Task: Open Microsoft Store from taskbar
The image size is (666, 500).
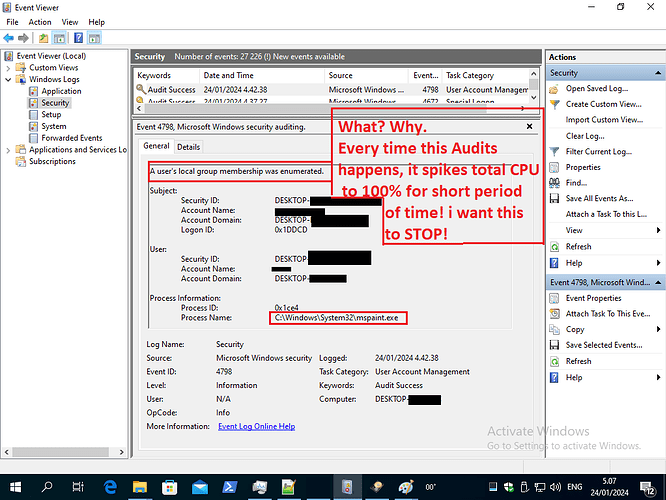Action: pyautogui.click(x=169, y=487)
